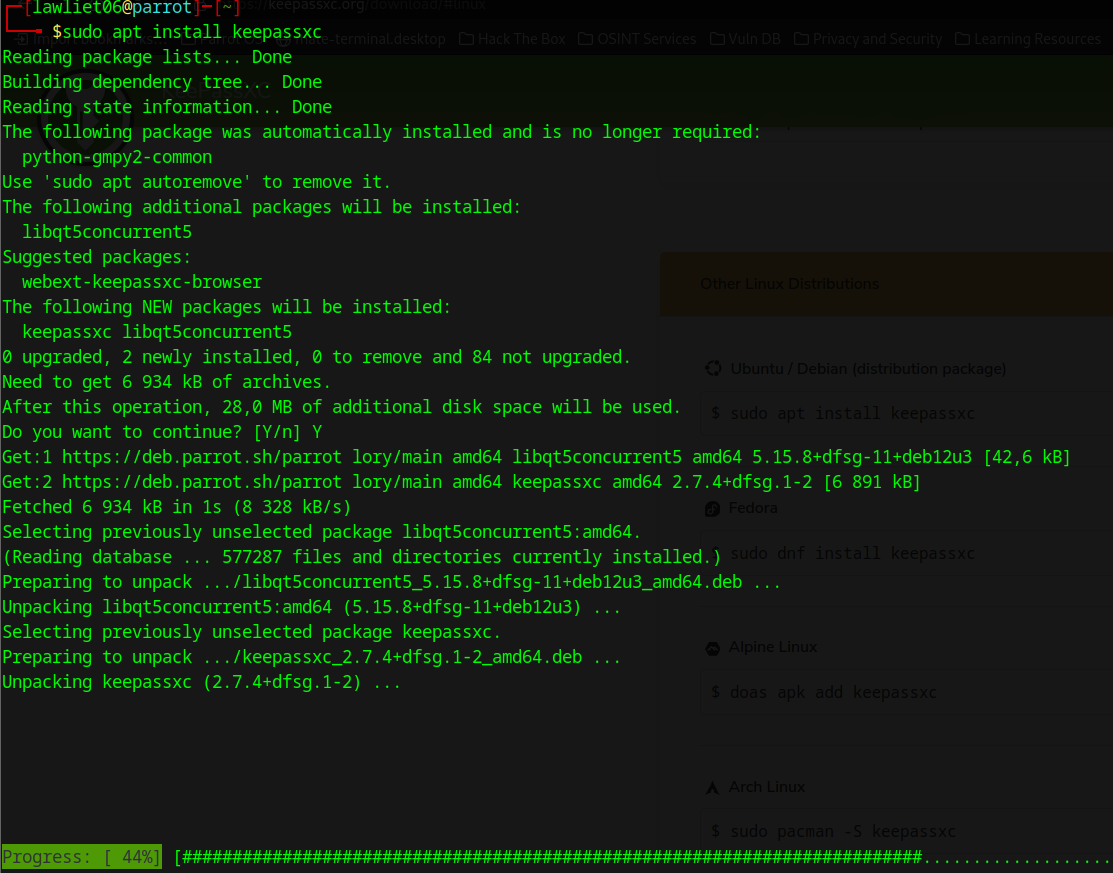Click the Other Linux Distributions heading
Image resolution: width=1113 pixels, height=873 pixels.
tap(789, 284)
